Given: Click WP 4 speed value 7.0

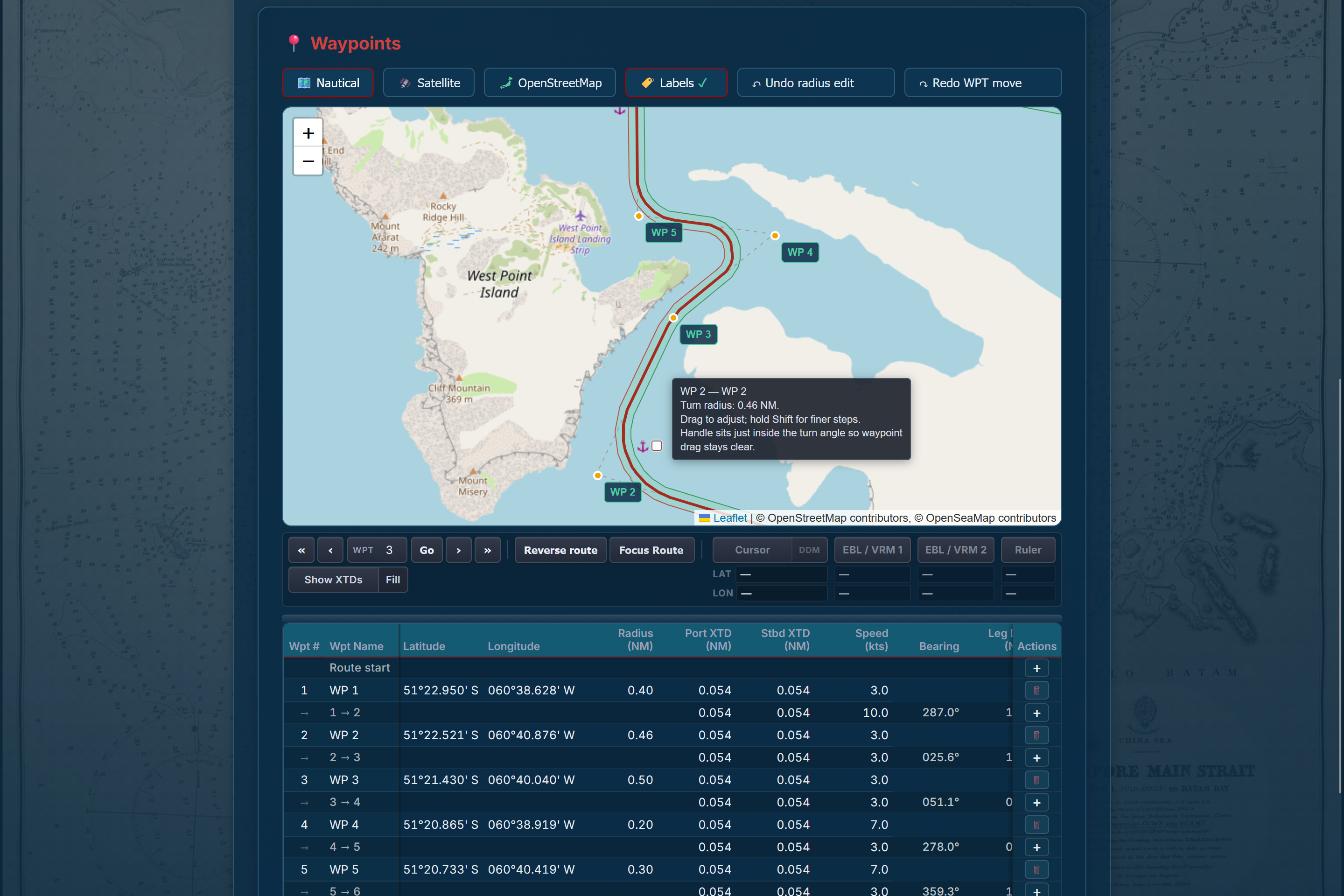Looking at the screenshot, I should click(879, 825).
